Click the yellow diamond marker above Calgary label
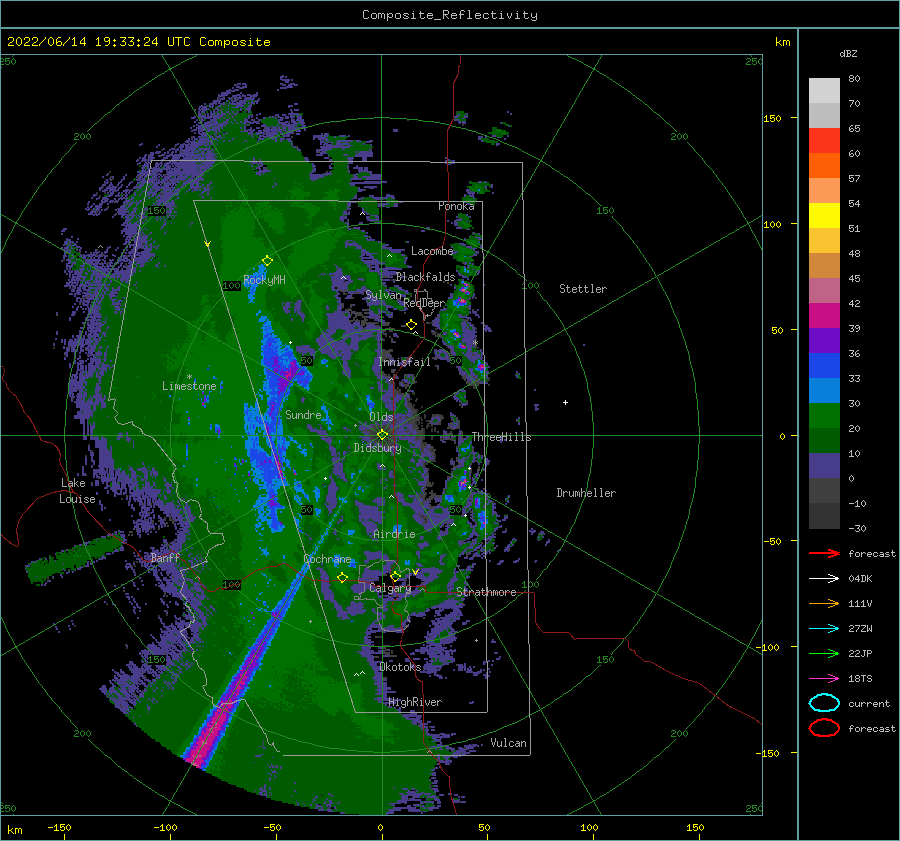The width and height of the screenshot is (900, 841). click(x=395, y=576)
